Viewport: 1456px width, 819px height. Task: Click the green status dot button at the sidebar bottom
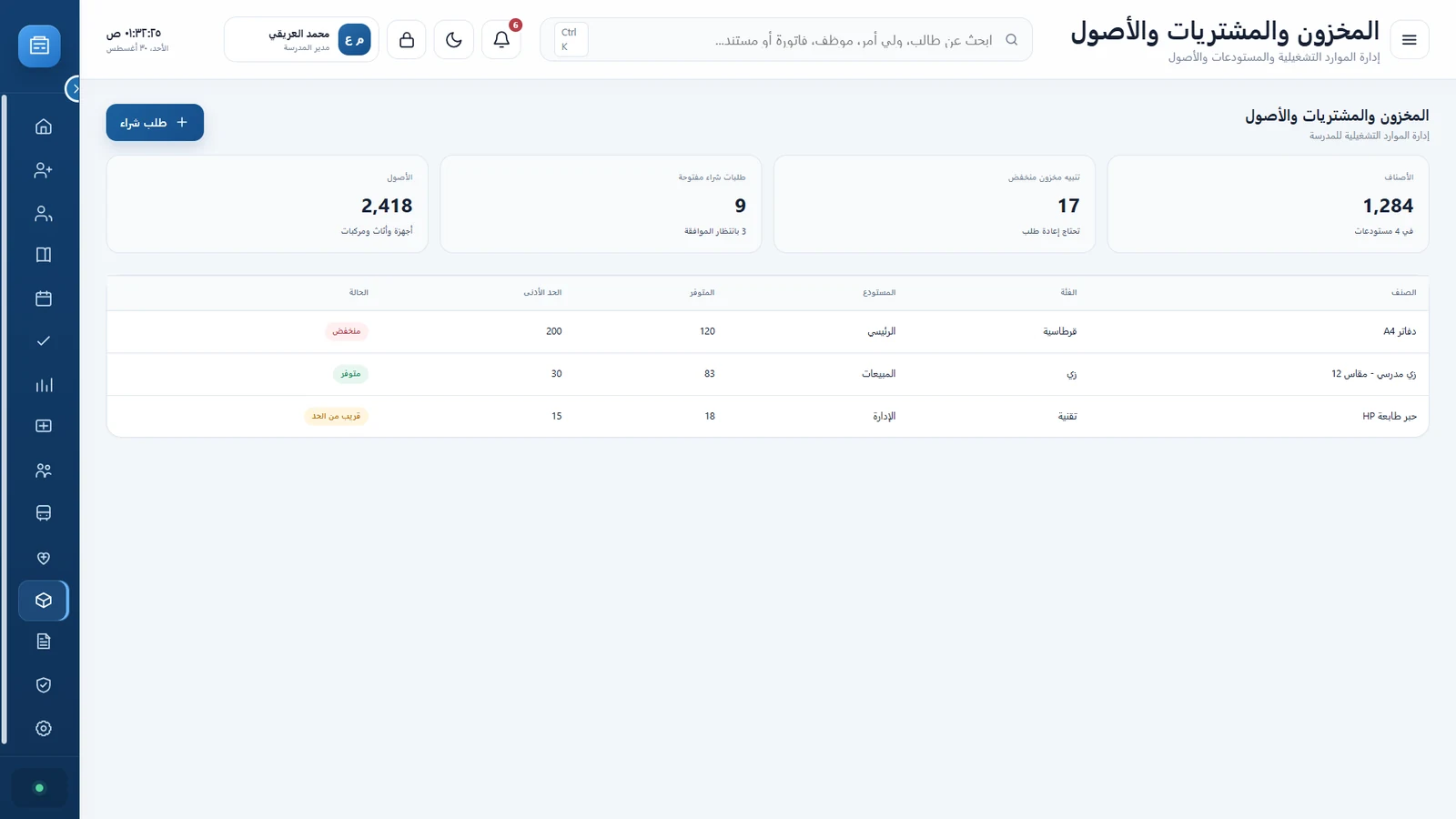point(39,788)
